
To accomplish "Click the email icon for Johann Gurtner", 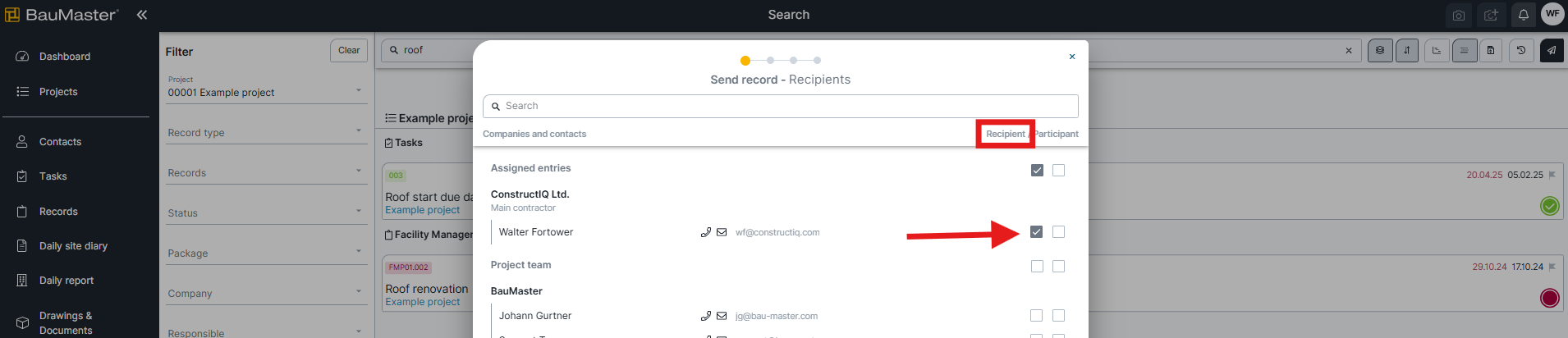I will click(x=722, y=316).
